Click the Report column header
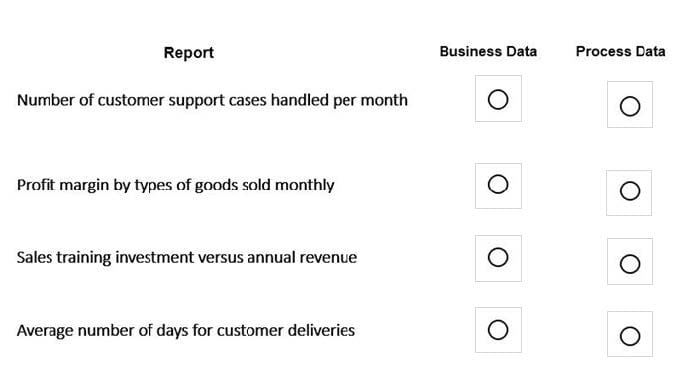This screenshot has height=380, width=693. (189, 53)
